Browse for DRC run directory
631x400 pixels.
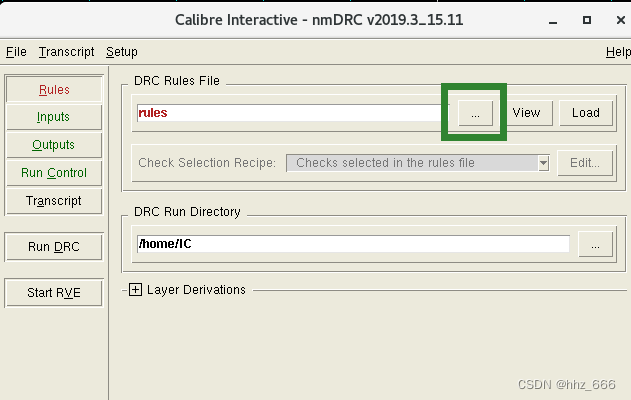click(595, 244)
